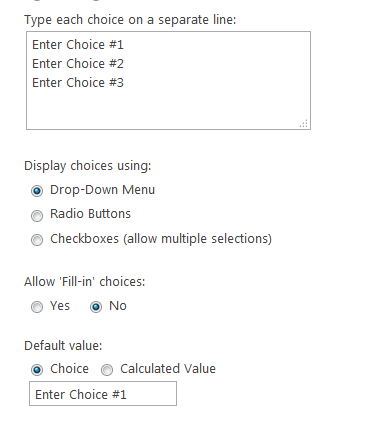Click the 'Display choices using:' label
The width and height of the screenshot is (372, 428).
[x=88, y=166]
